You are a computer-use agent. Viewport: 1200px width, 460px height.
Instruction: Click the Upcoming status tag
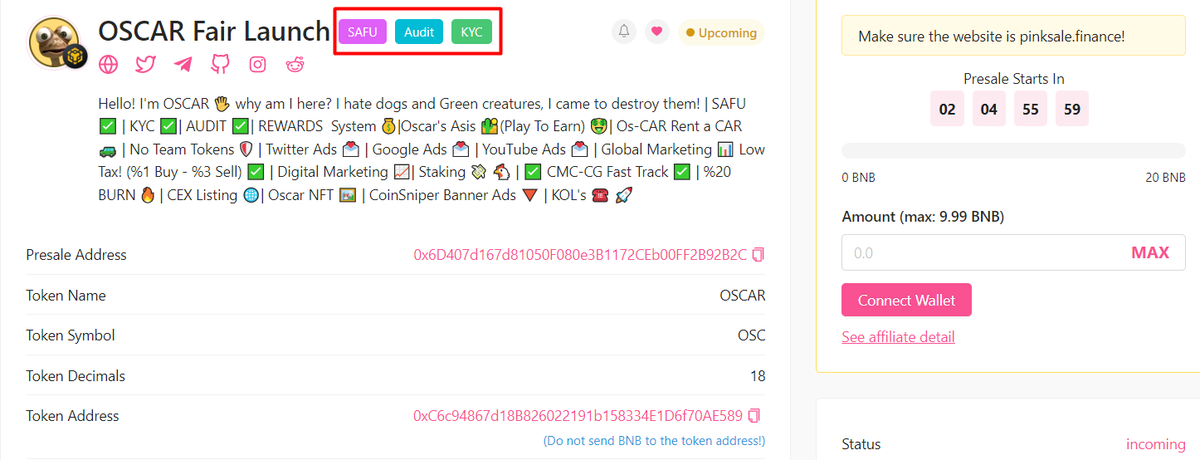(719, 32)
